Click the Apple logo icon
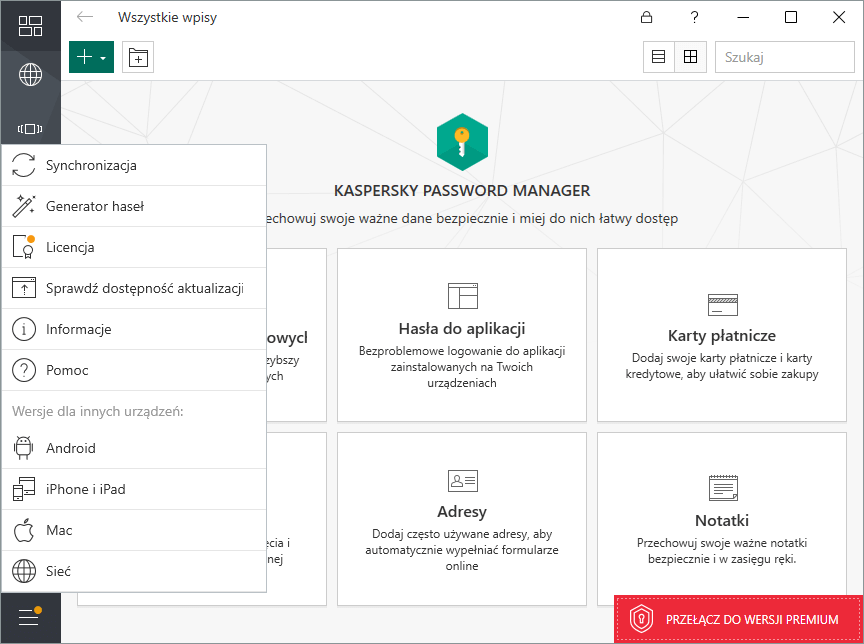This screenshot has height=644, width=864. tap(24, 530)
